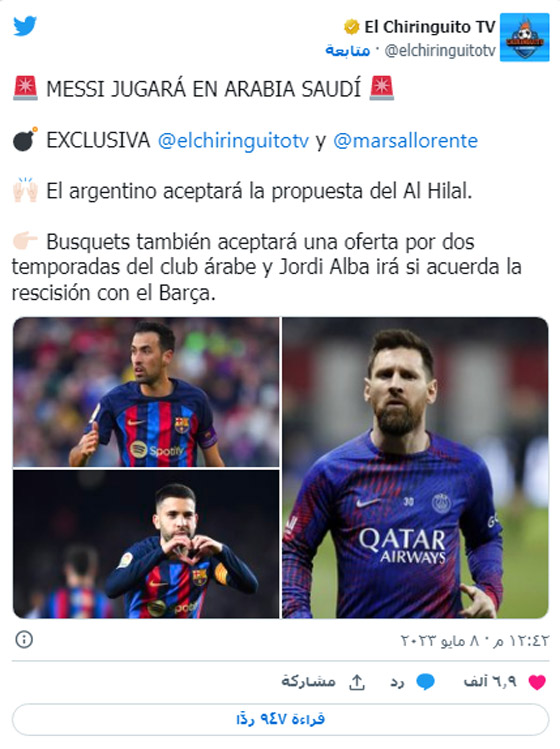Click the رد reply label

397,682
